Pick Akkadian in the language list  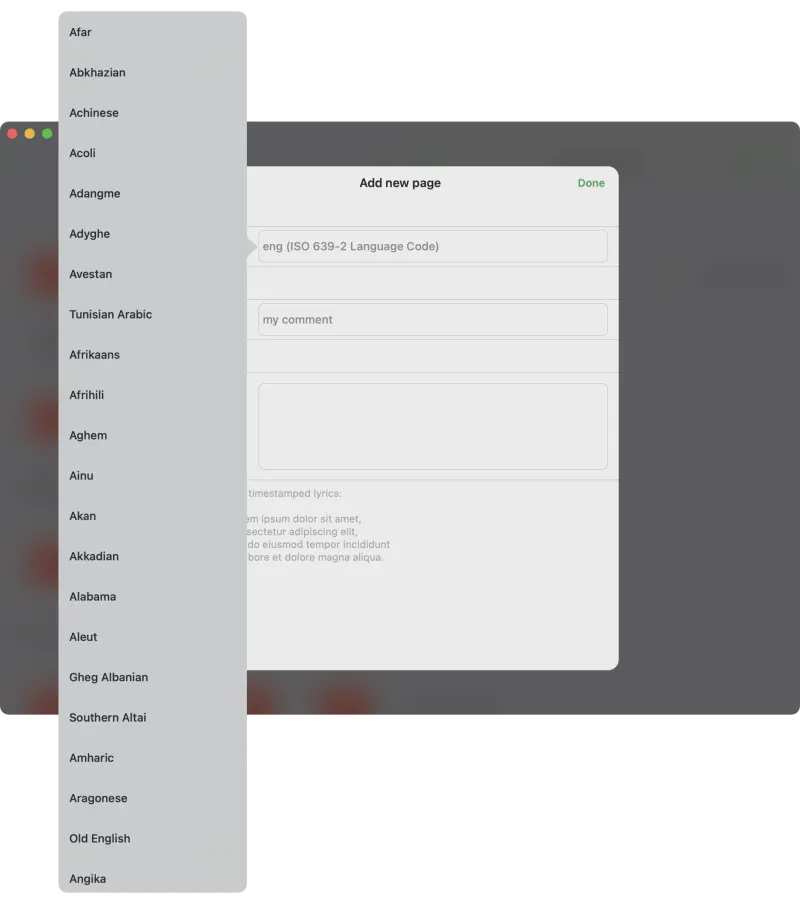point(94,557)
